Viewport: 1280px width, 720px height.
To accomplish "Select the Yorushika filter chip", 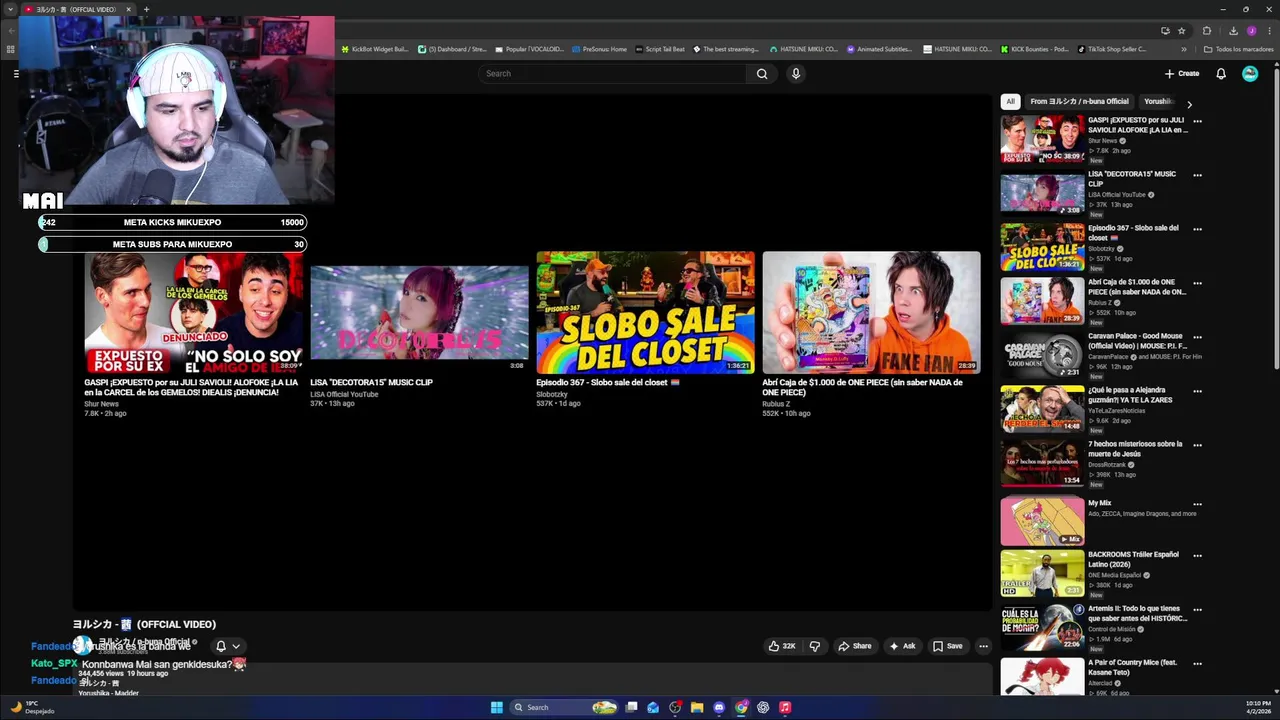I will pyautogui.click(x=1158, y=101).
